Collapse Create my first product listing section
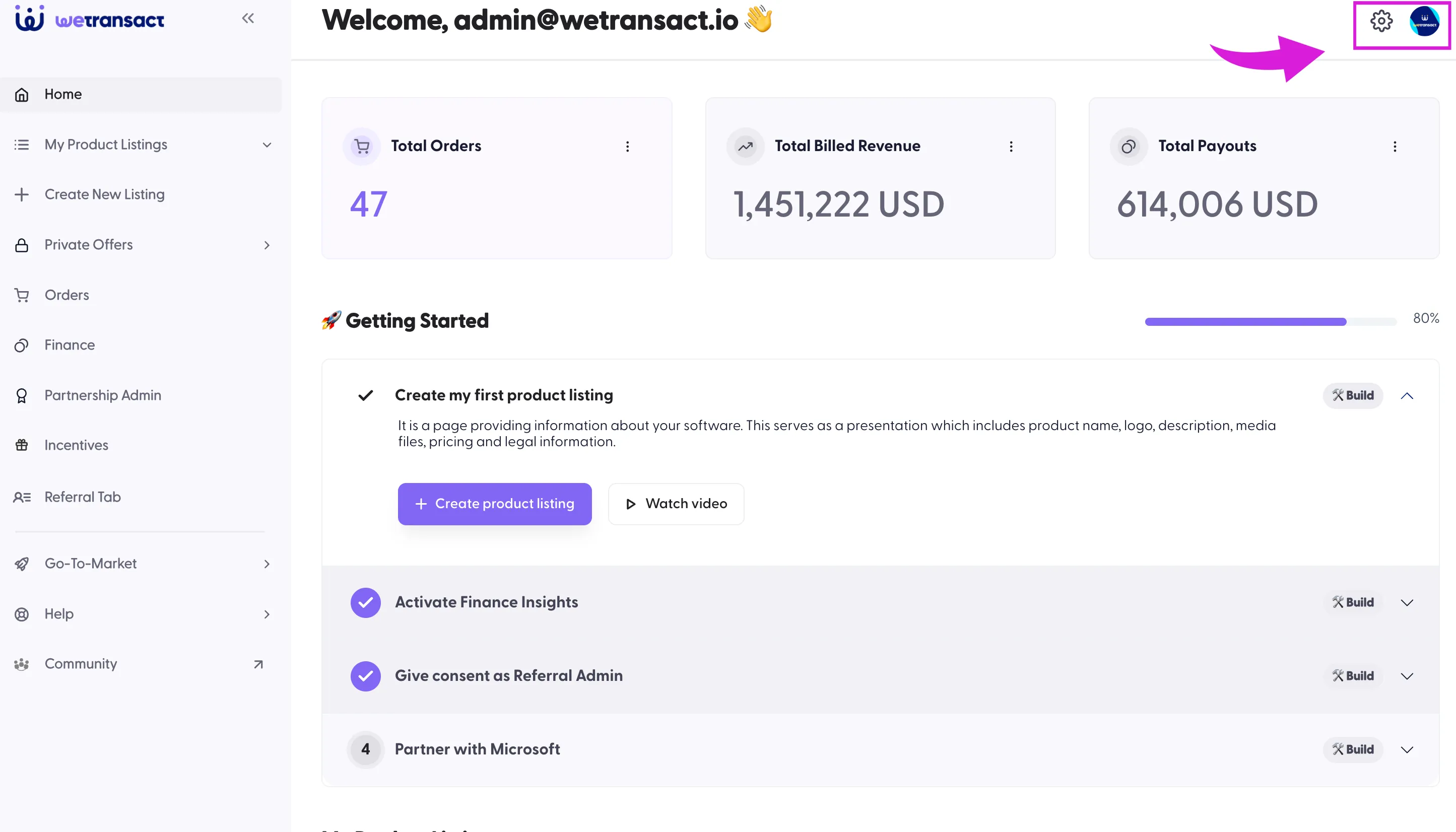1456x832 pixels. point(1407,395)
